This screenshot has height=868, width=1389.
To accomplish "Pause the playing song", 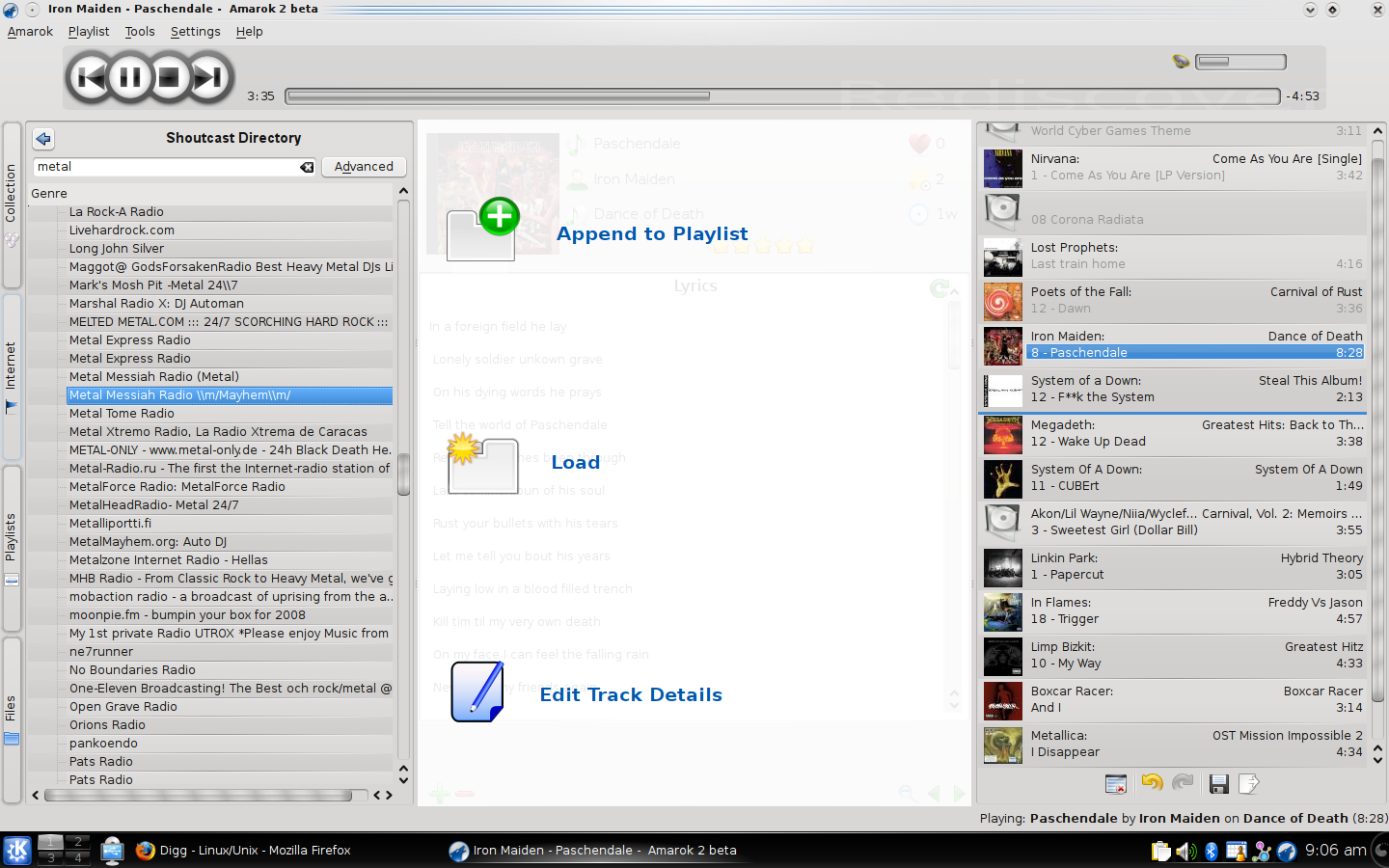I will pyautogui.click(x=130, y=76).
